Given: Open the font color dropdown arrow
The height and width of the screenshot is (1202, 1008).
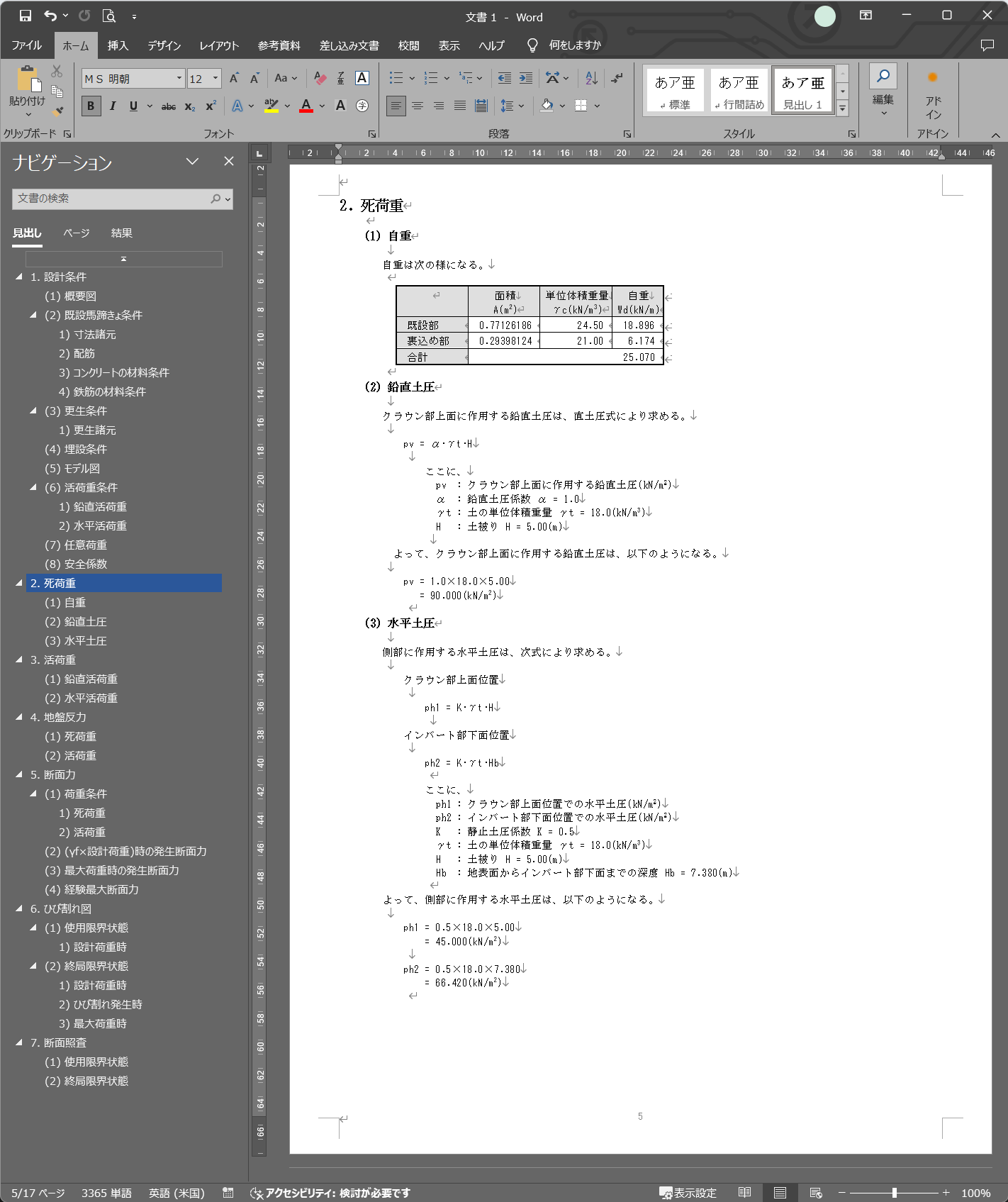Looking at the screenshot, I should [x=322, y=106].
